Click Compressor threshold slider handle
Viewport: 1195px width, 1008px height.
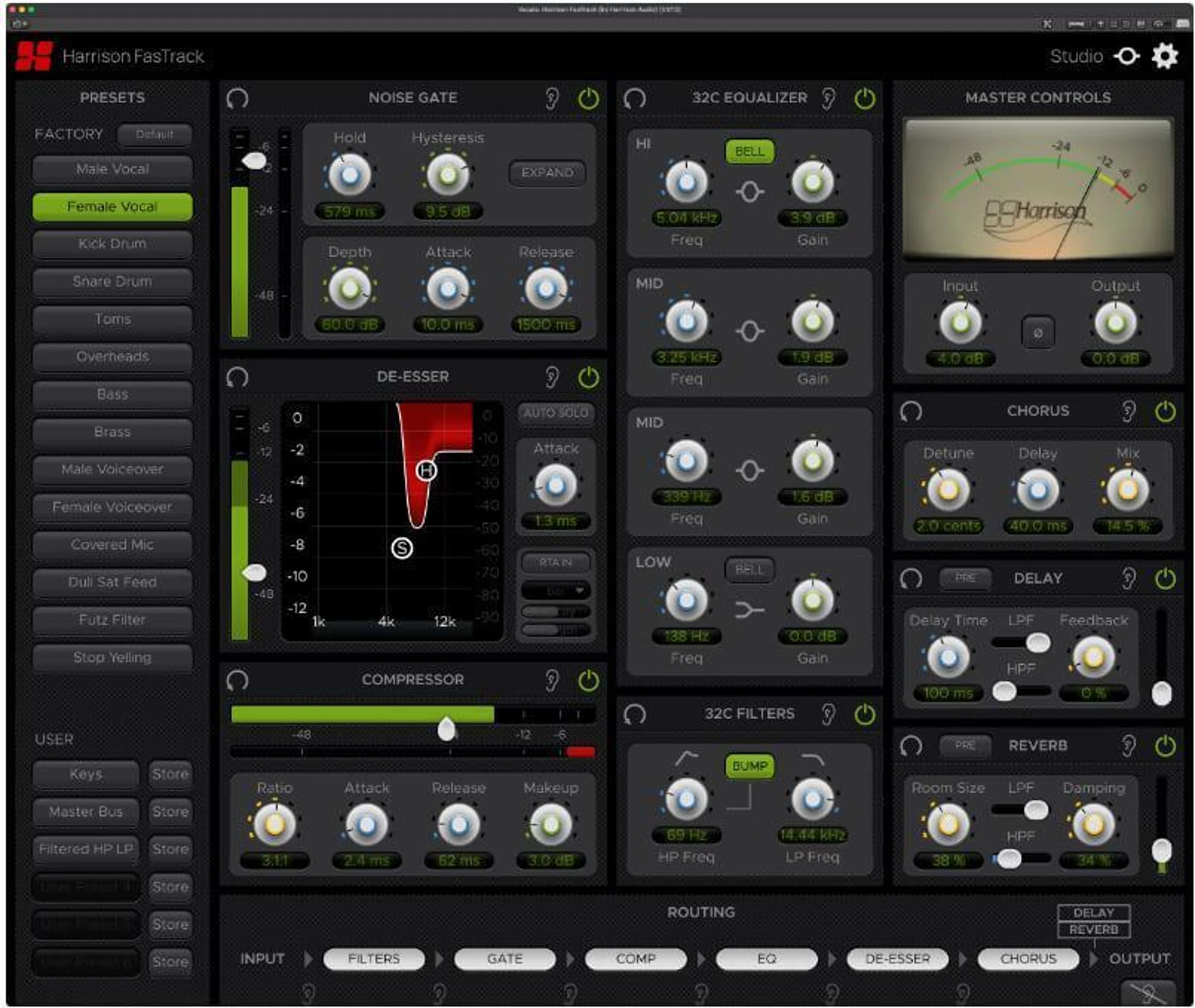pyautogui.click(x=447, y=729)
